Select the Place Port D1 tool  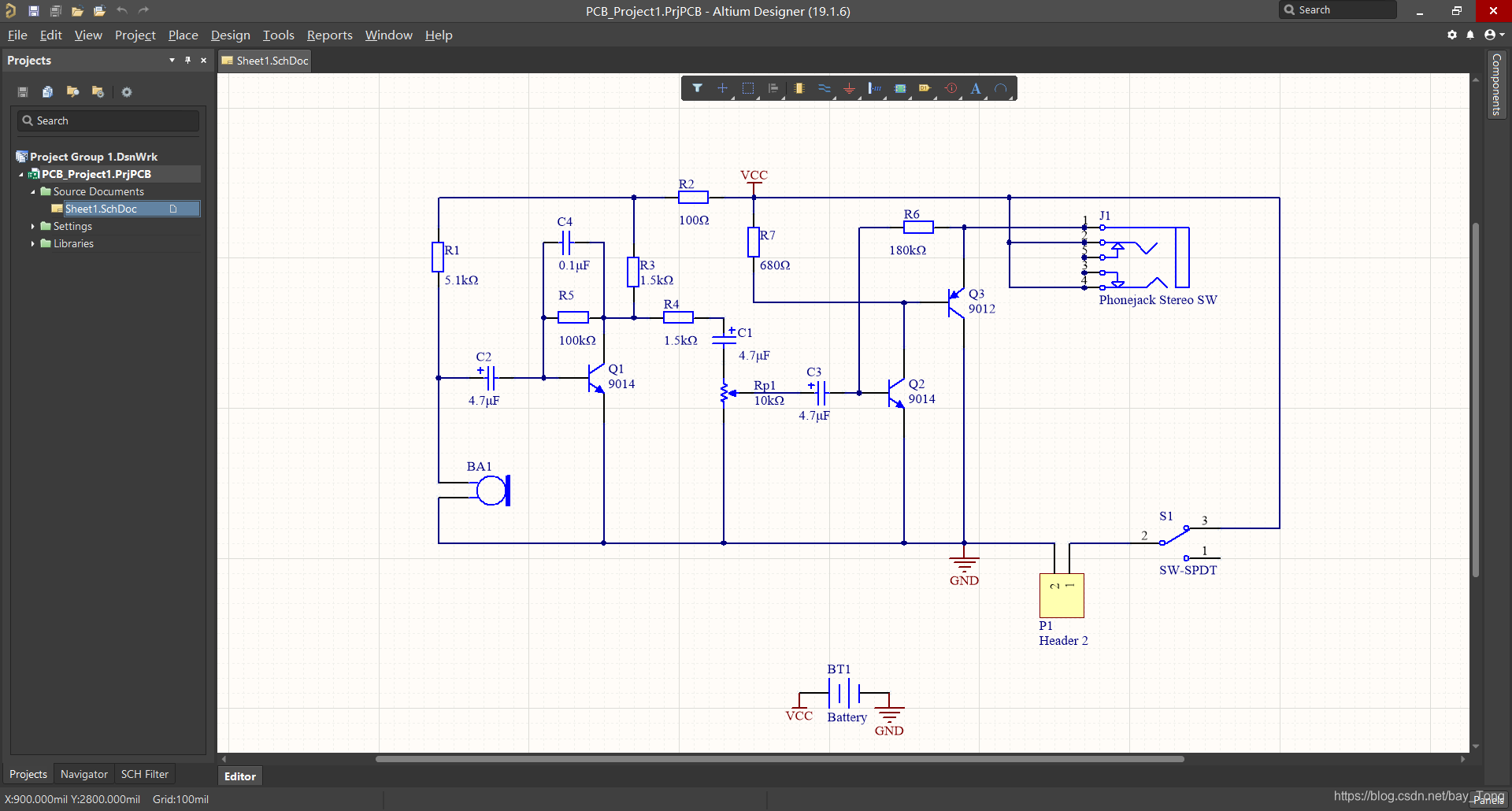925,88
